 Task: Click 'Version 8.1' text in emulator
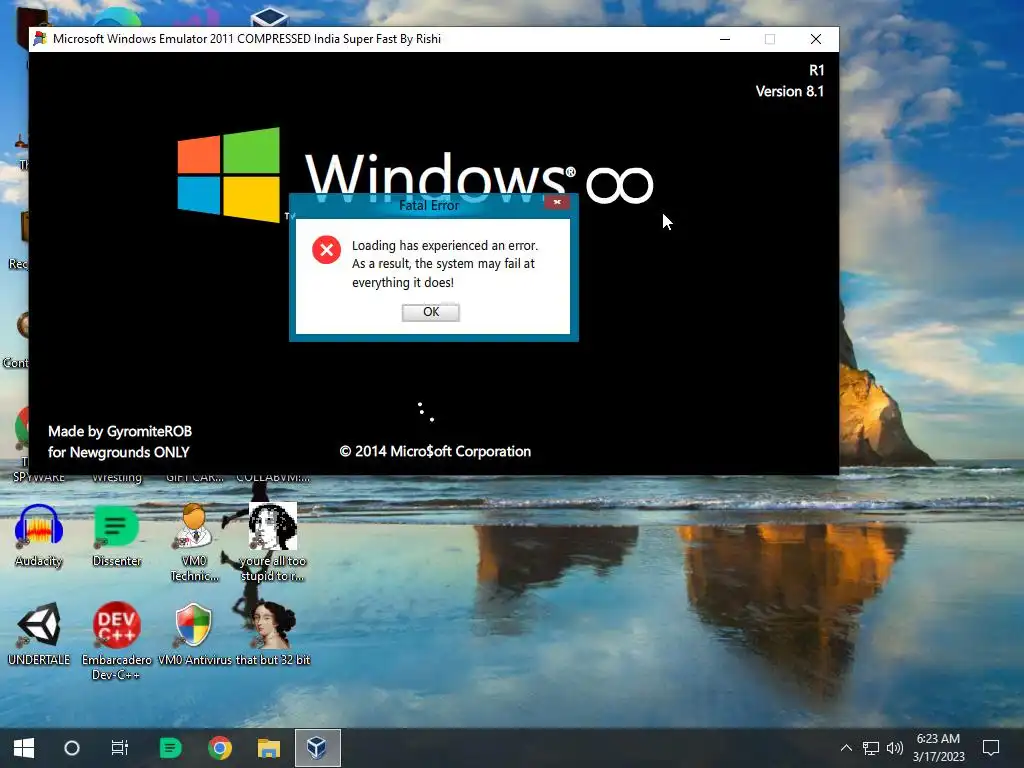pyautogui.click(x=790, y=91)
